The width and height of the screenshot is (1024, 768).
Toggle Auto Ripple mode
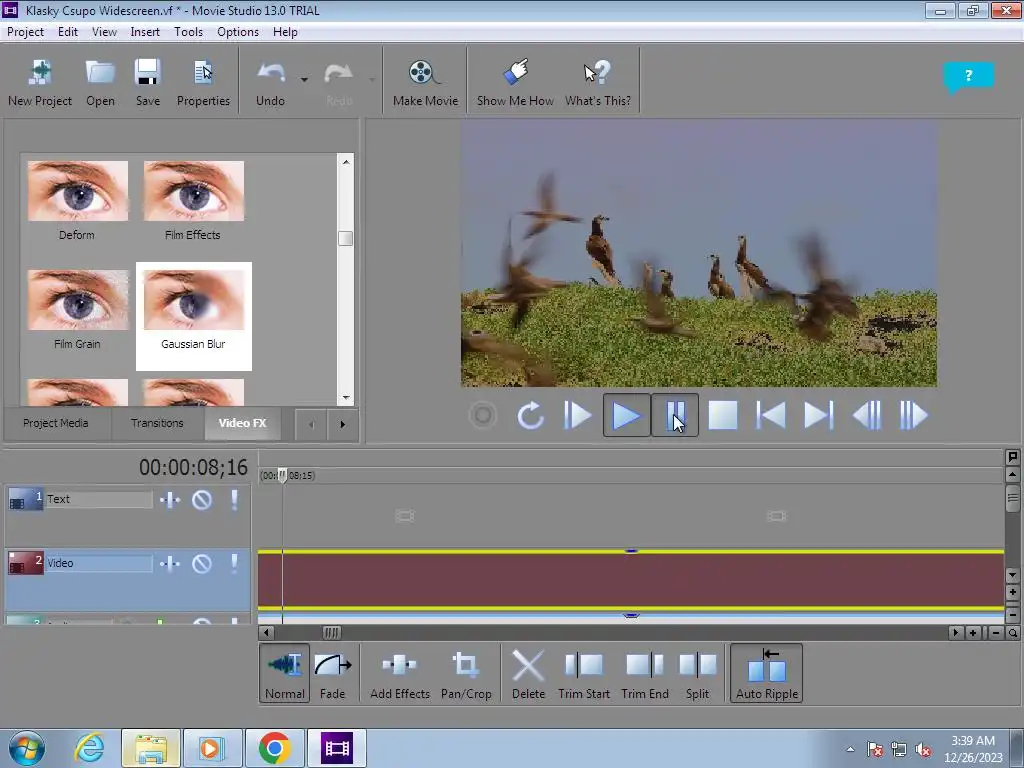(767, 673)
